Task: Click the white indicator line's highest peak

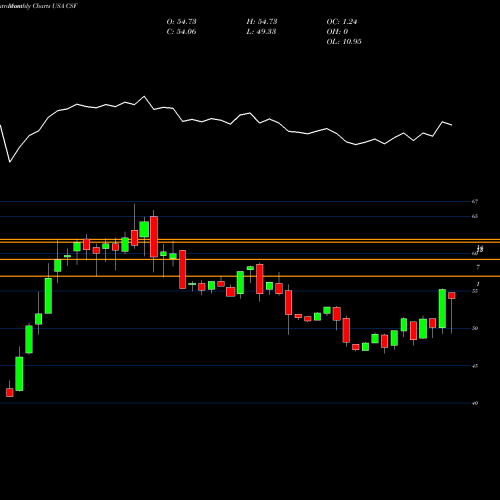Action: click(x=144, y=96)
